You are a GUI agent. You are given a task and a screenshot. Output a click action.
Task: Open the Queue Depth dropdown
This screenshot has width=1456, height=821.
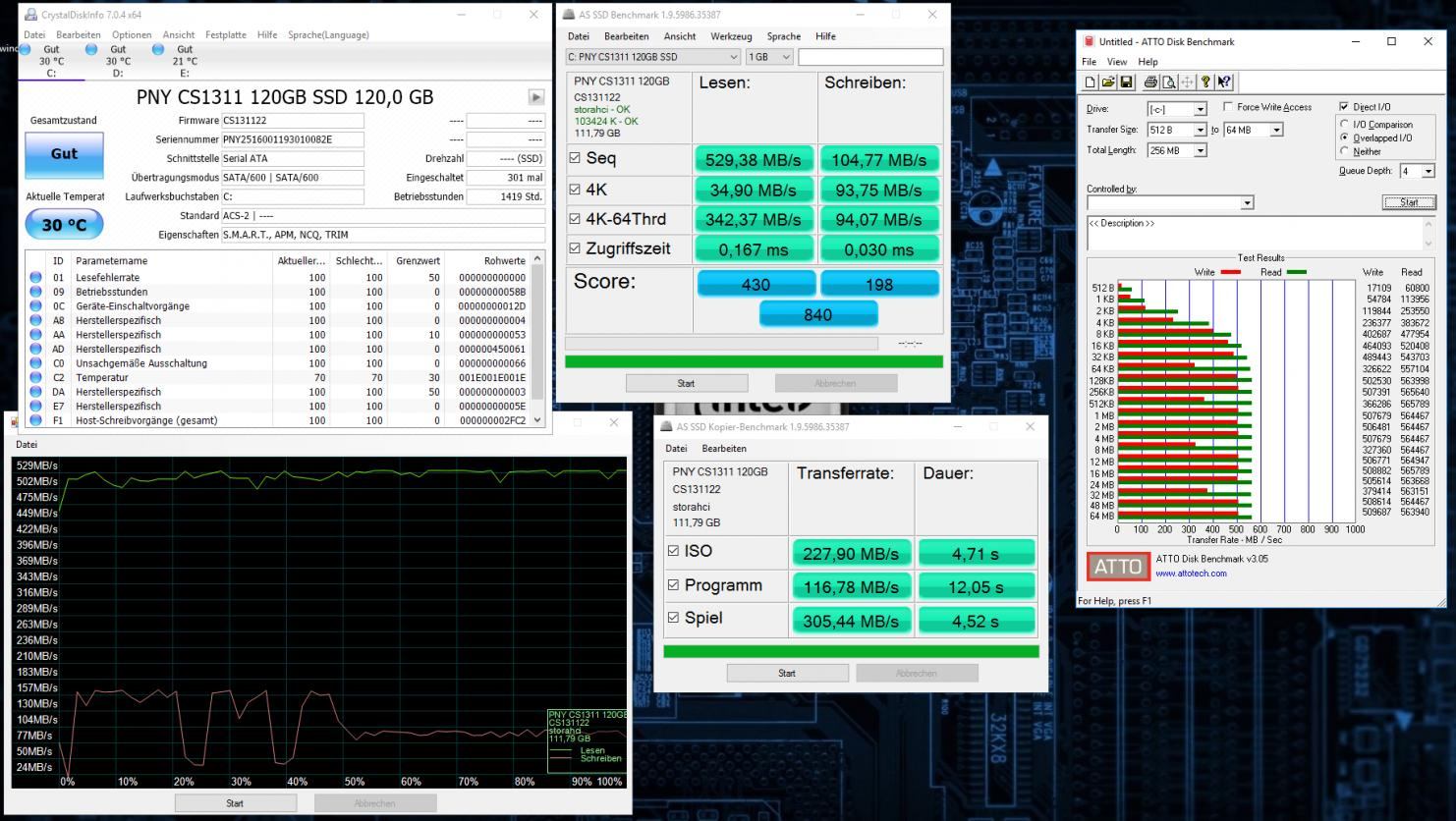[x=1428, y=171]
